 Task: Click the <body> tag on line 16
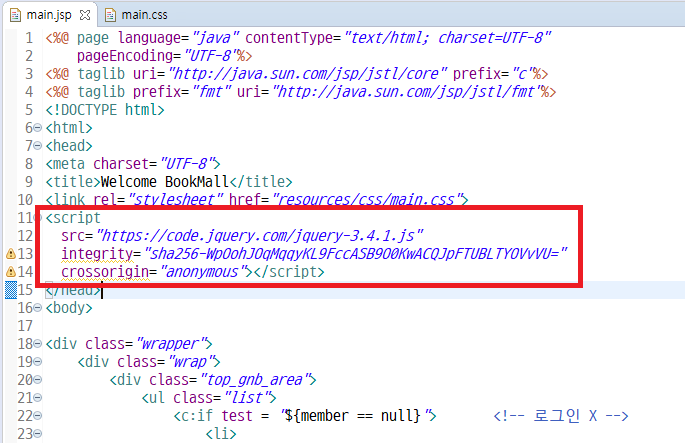pyautogui.click(x=69, y=308)
